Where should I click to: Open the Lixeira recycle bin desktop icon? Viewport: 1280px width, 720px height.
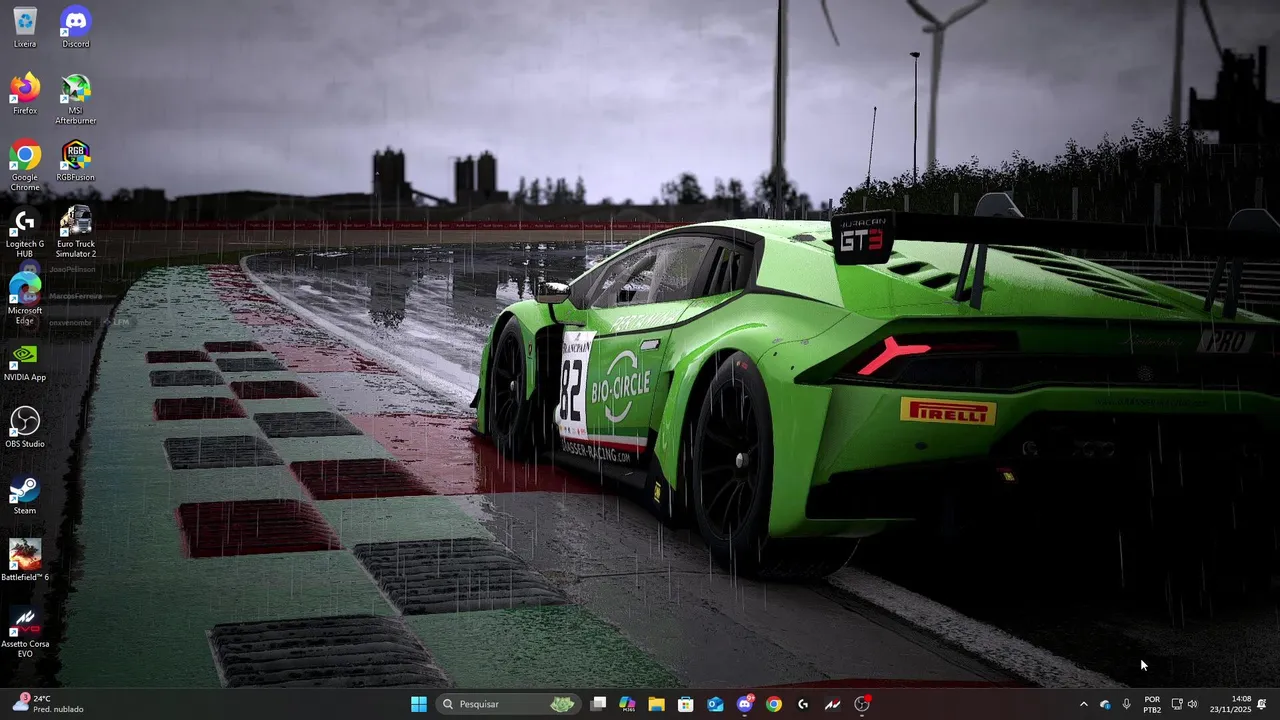[x=25, y=27]
